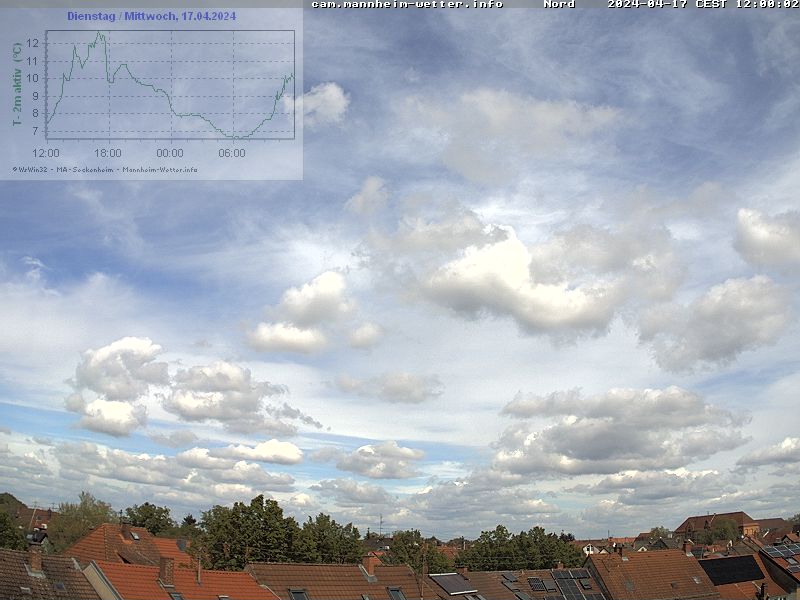
Task: Click the 18:00 x-axis label
Action: (x=108, y=153)
